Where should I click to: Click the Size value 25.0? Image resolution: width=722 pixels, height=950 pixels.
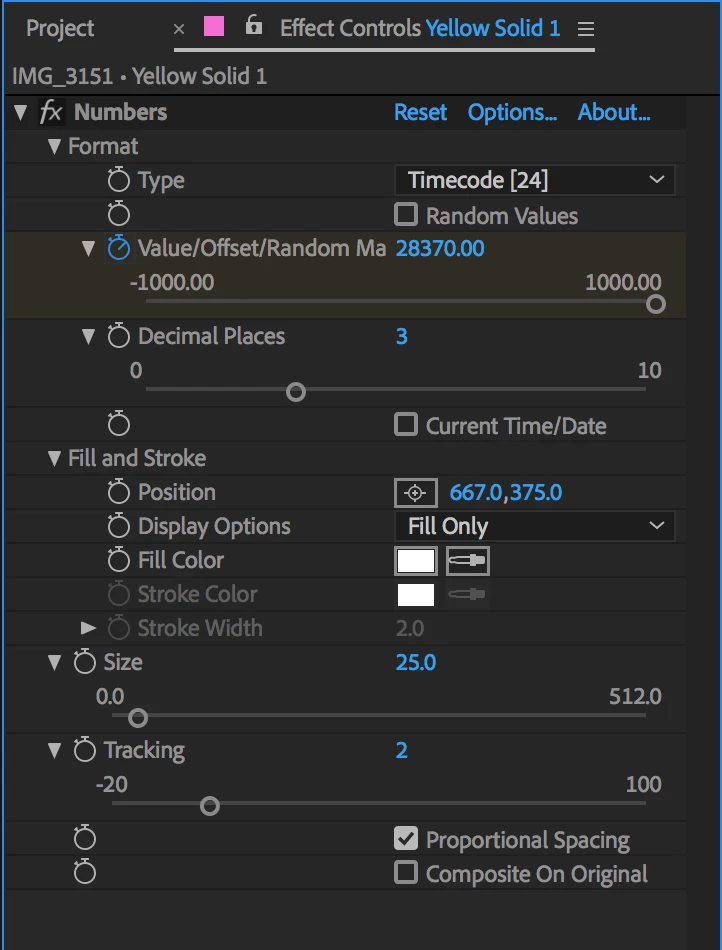pyautogui.click(x=416, y=663)
